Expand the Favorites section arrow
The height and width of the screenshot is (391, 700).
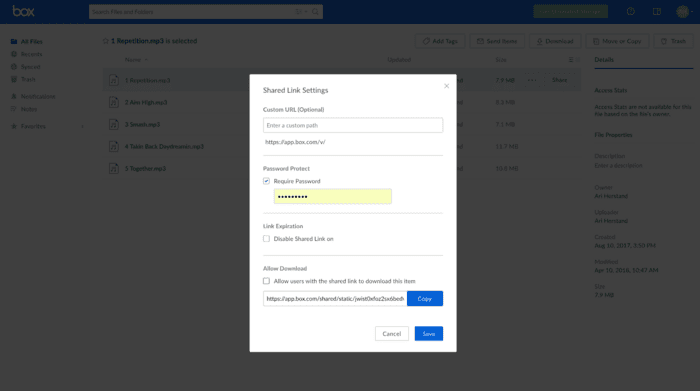click(x=83, y=126)
